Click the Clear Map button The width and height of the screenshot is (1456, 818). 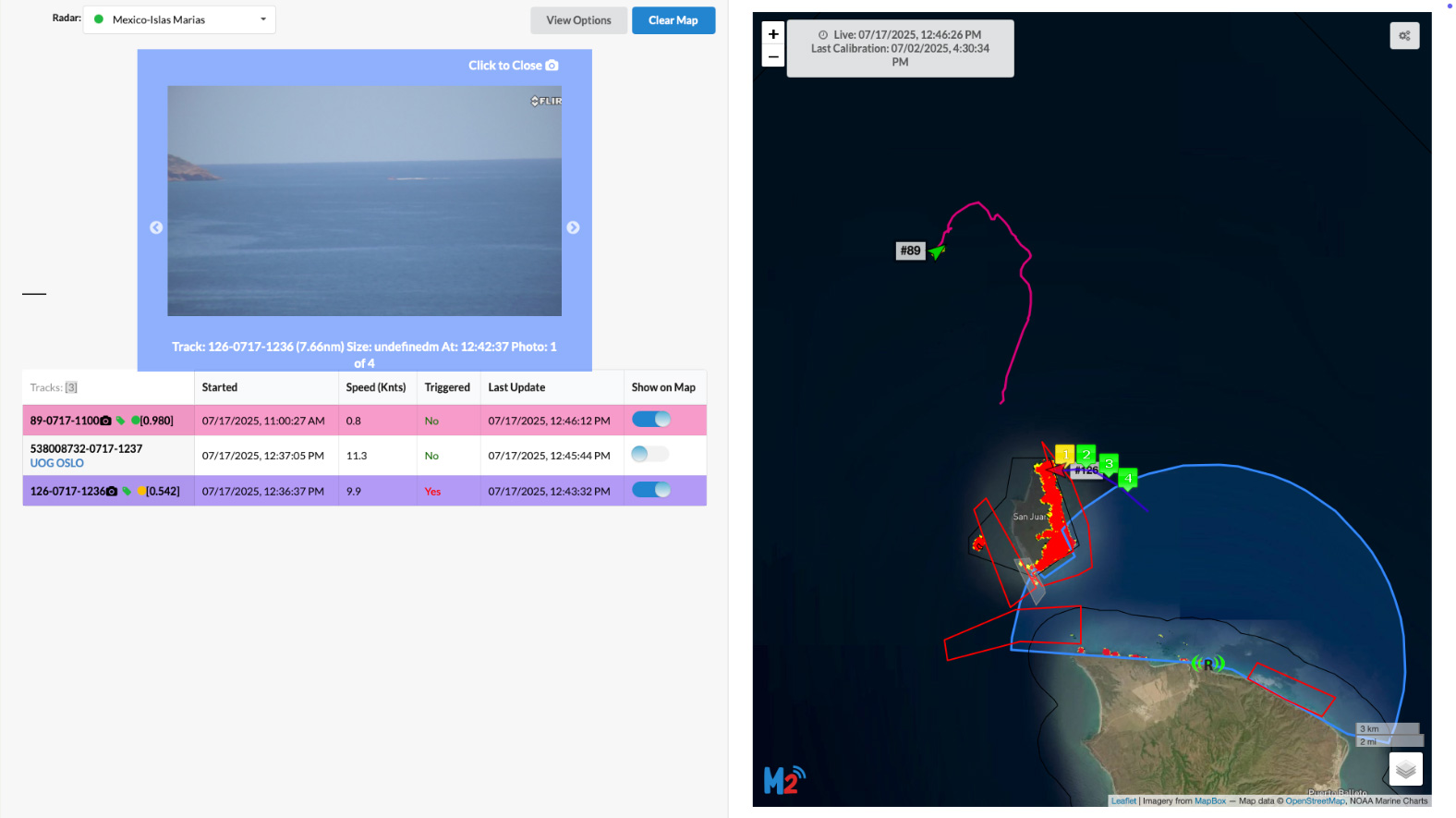(673, 20)
